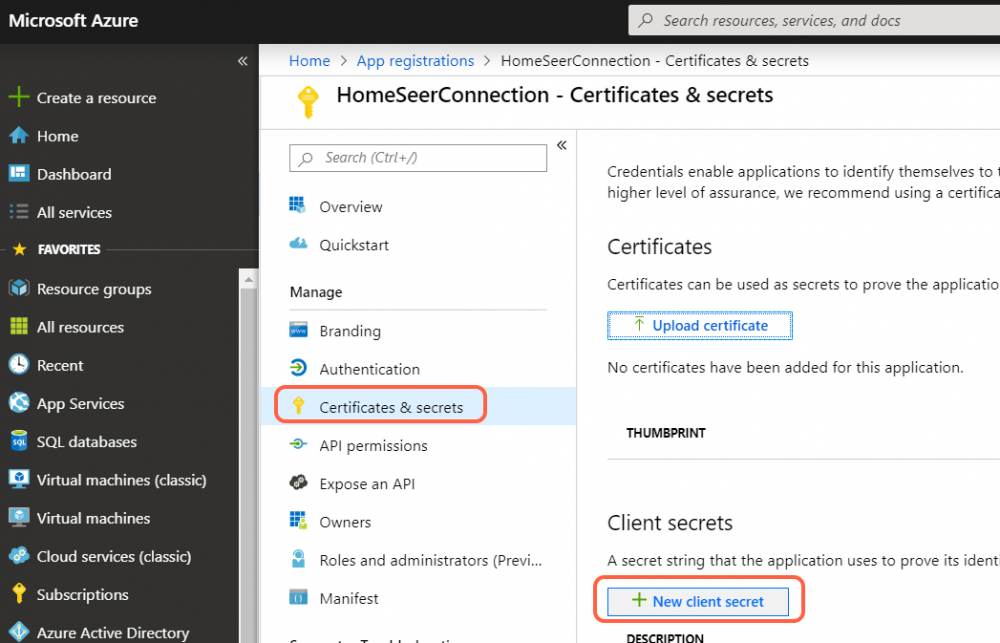Collapse the left Azure navigation sidebar
This screenshot has height=643, width=1000.
click(242, 61)
